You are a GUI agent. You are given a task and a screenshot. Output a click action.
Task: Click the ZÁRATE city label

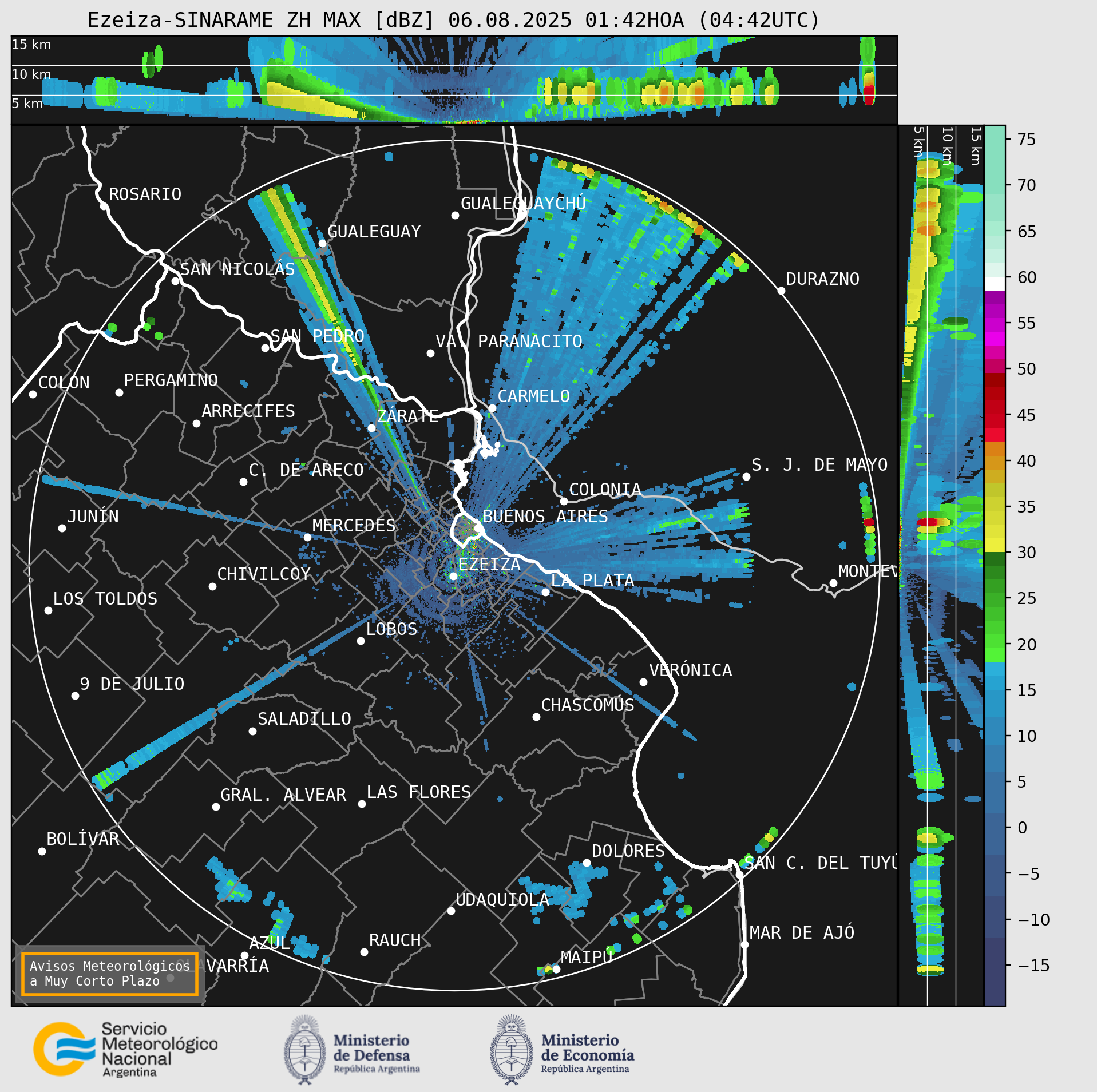click(x=408, y=416)
